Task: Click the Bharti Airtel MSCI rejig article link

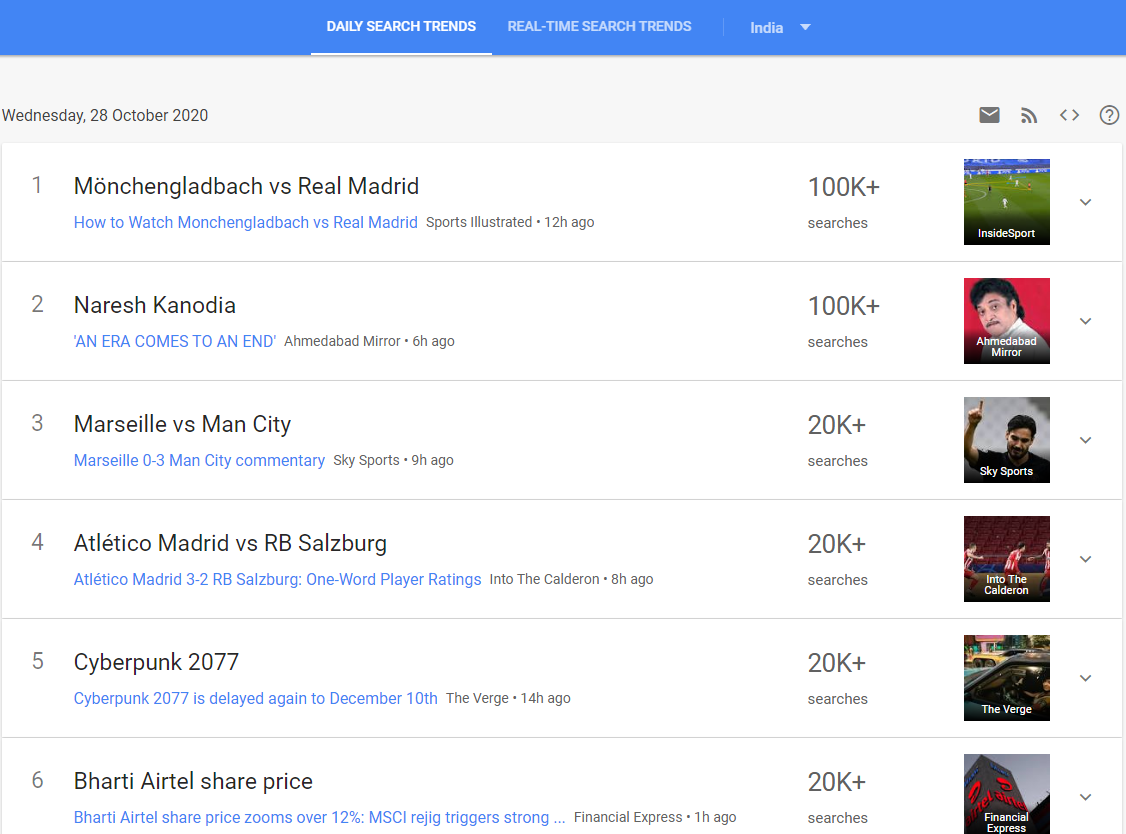Action: pos(318,817)
